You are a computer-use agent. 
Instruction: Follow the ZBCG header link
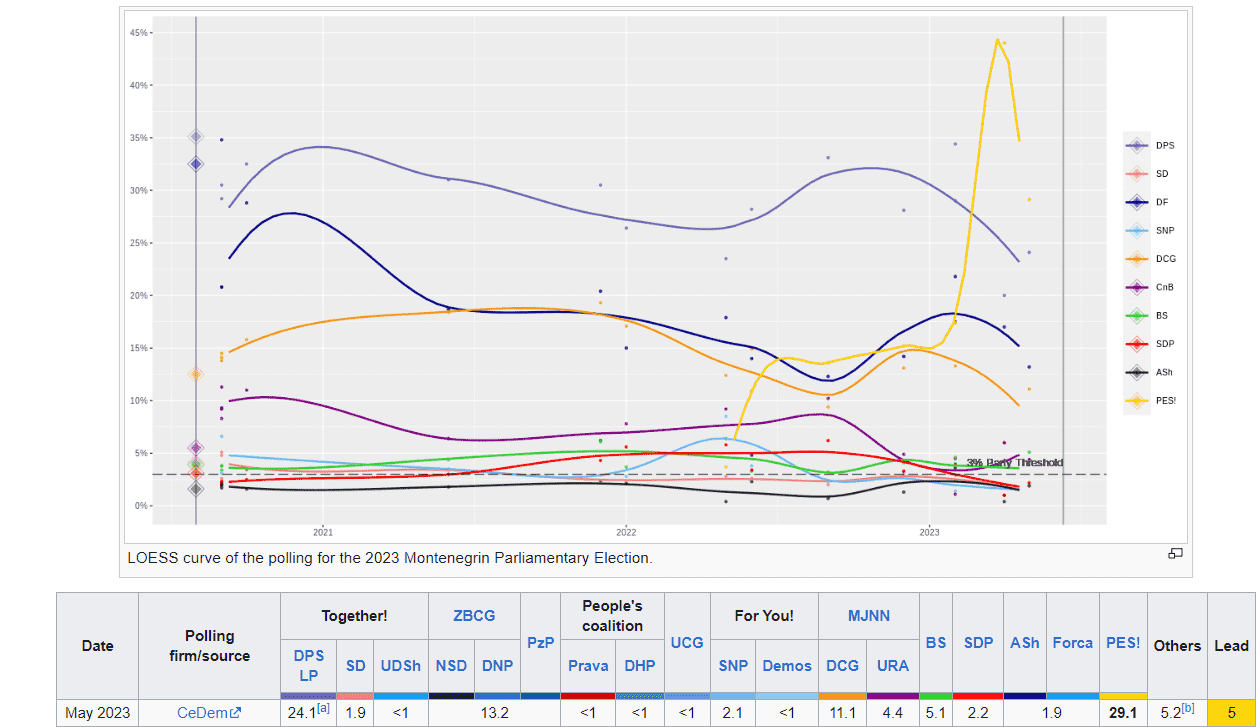click(474, 616)
